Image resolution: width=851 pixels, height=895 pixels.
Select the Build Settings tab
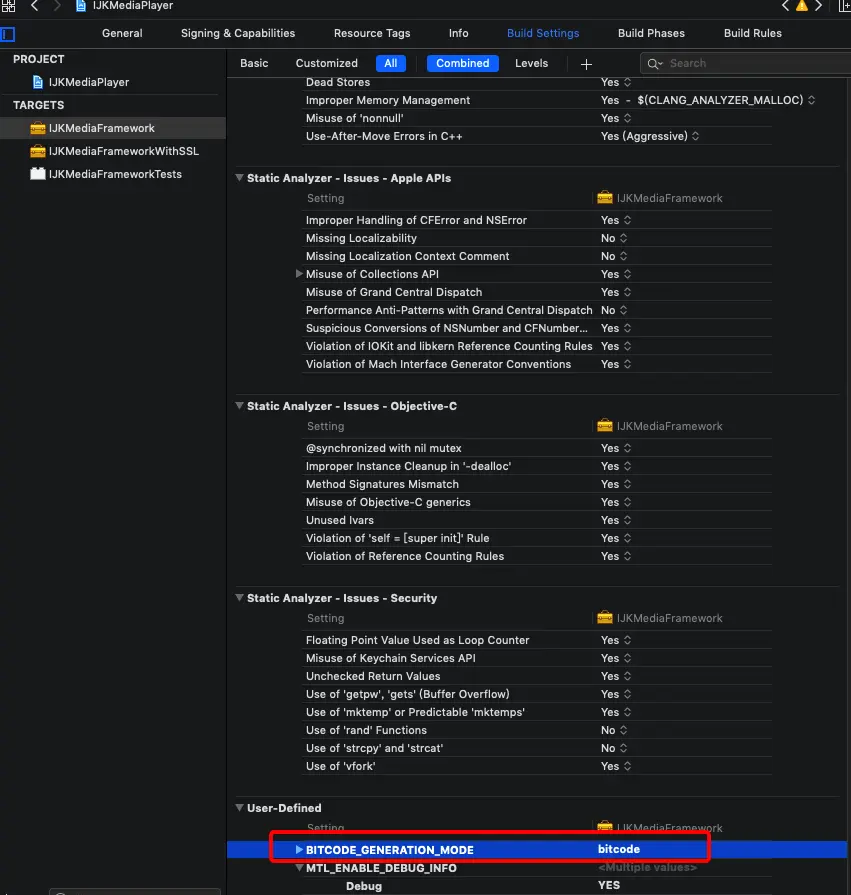(x=543, y=33)
